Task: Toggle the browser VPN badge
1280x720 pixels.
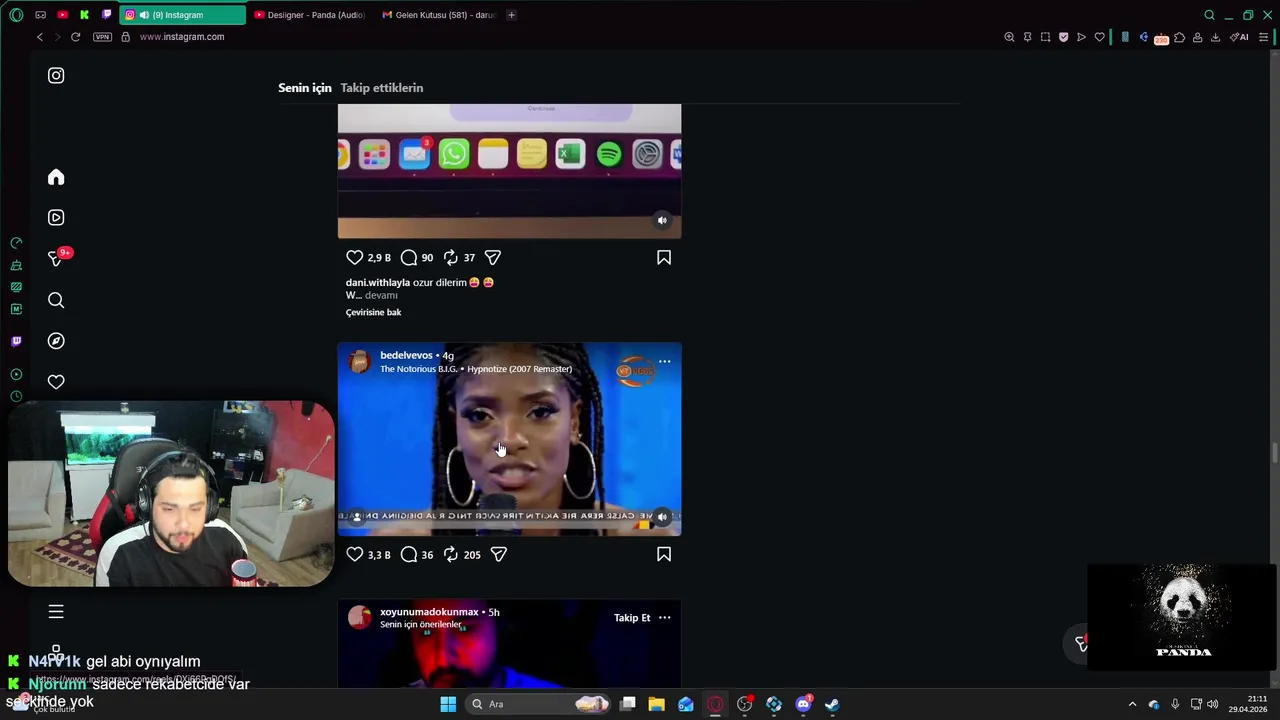Action: point(102,37)
